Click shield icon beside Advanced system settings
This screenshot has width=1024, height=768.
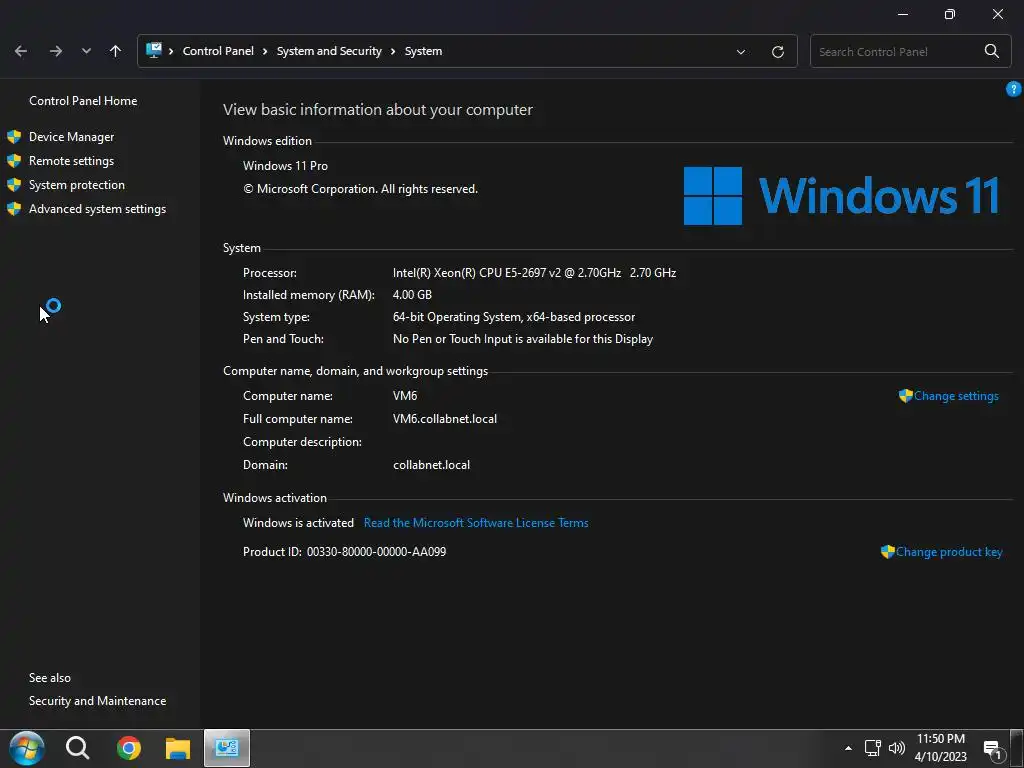pyautogui.click(x=14, y=209)
